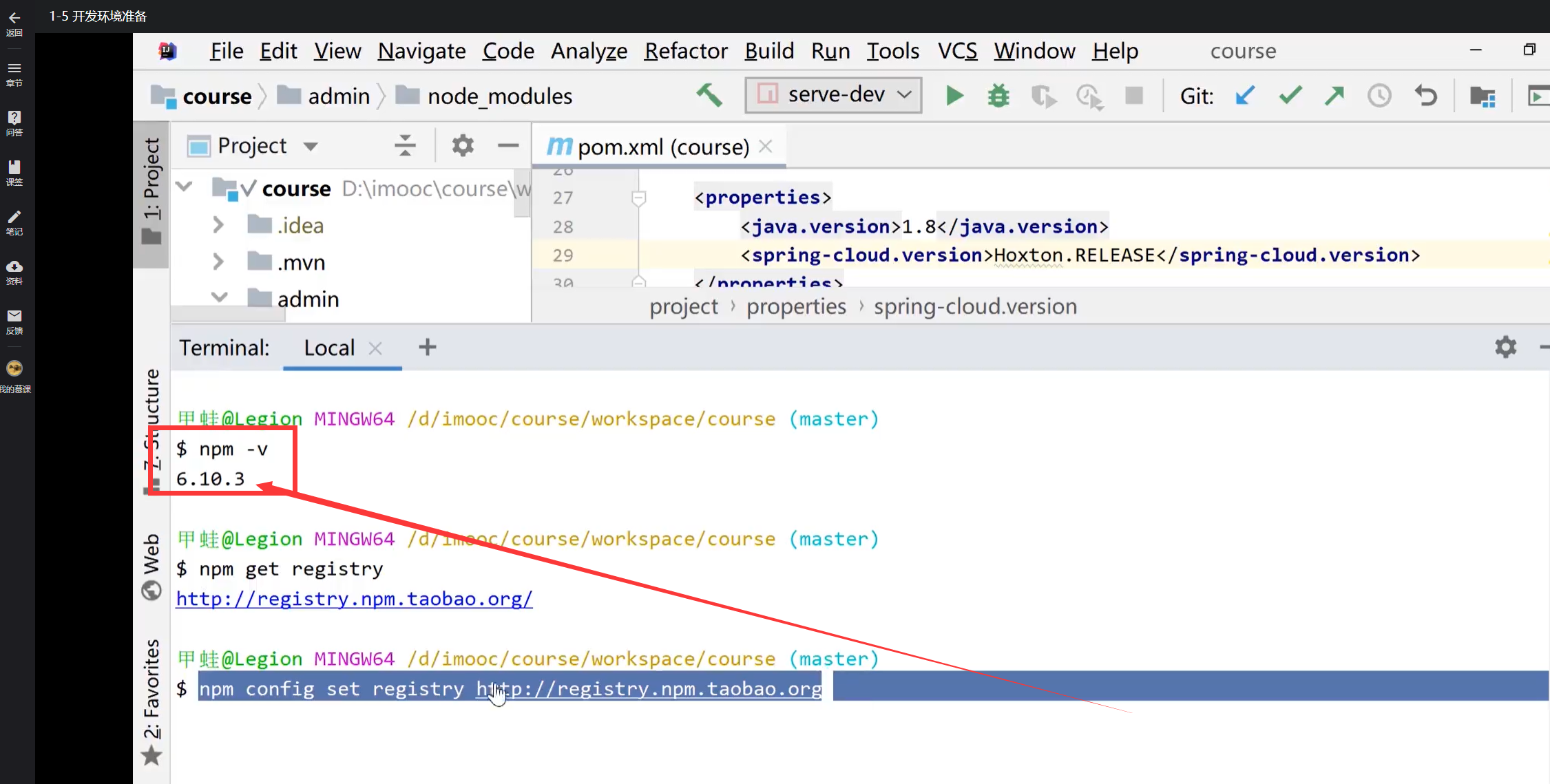Add new terminal session with plus icon
1550x784 pixels.
pyautogui.click(x=428, y=347)
